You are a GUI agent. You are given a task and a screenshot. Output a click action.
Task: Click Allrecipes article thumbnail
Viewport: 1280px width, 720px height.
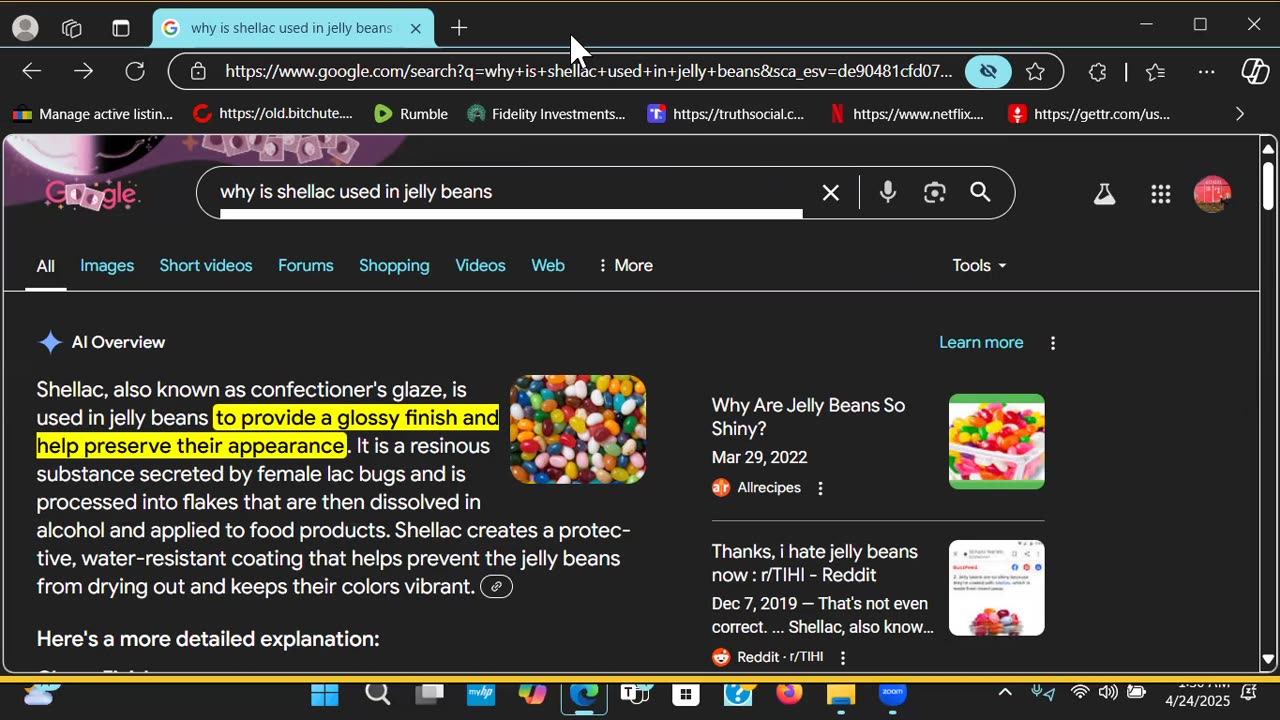tap(997, 441)
